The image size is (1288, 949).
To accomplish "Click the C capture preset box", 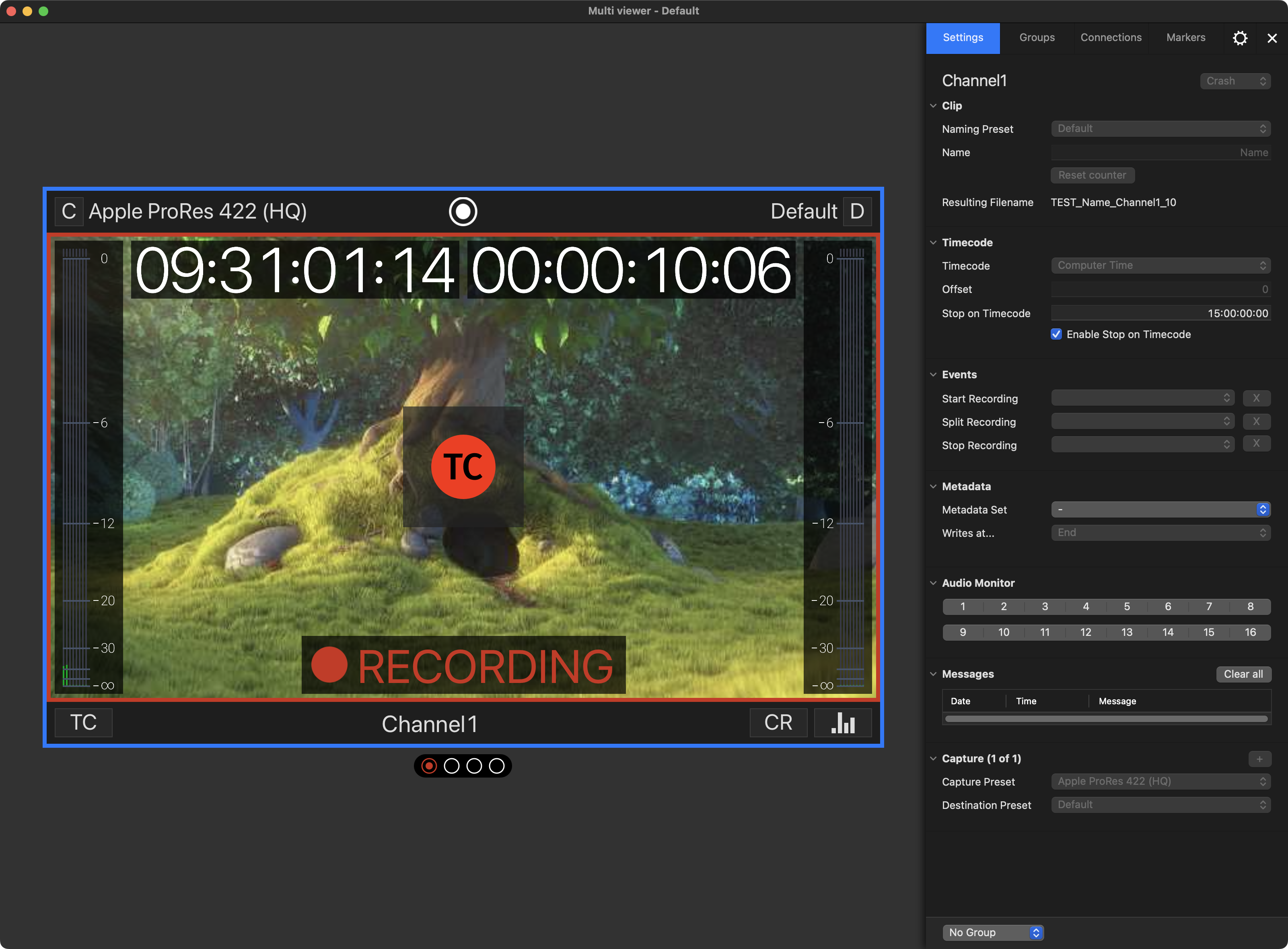I will [x=69, y=211].
